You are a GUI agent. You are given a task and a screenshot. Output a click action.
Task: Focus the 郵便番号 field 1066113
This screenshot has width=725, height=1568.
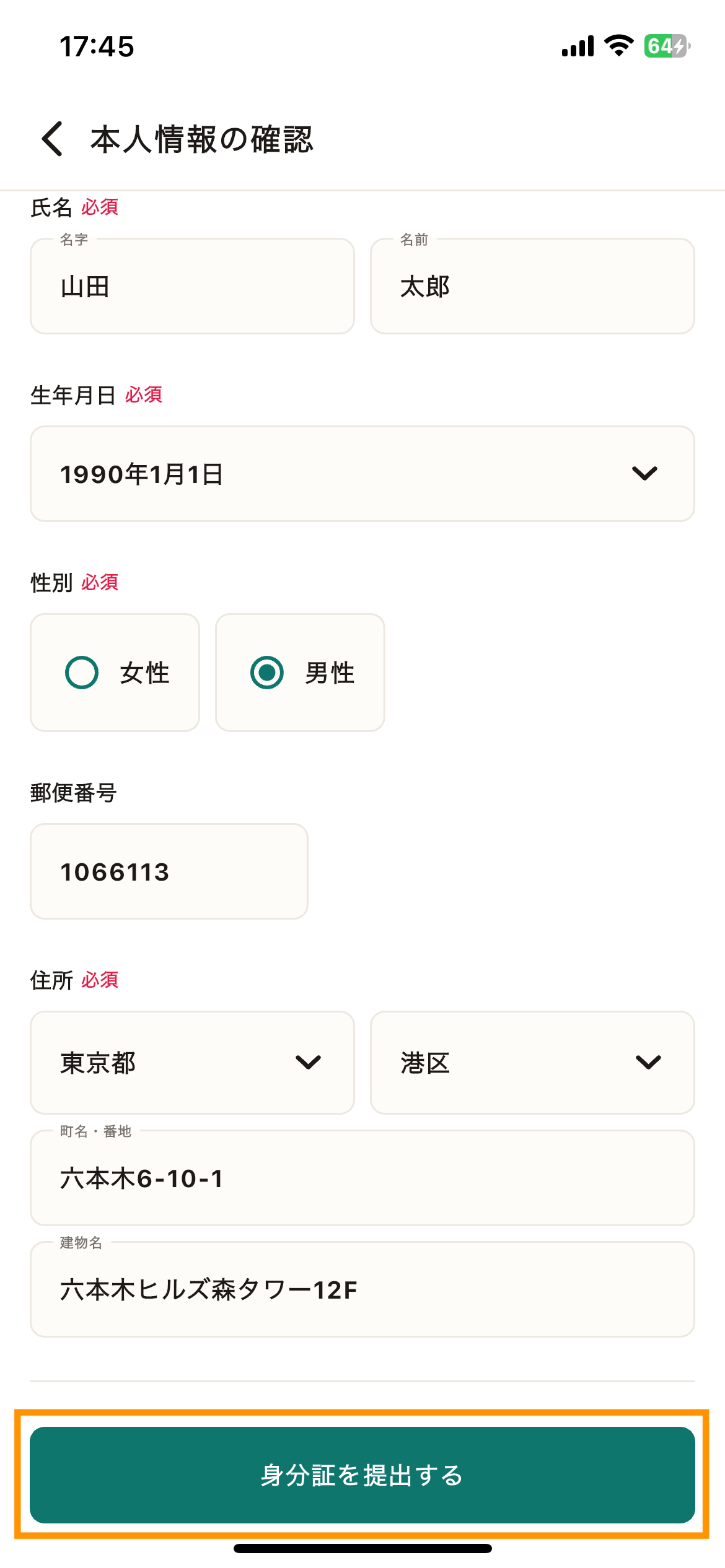(169, 871)
